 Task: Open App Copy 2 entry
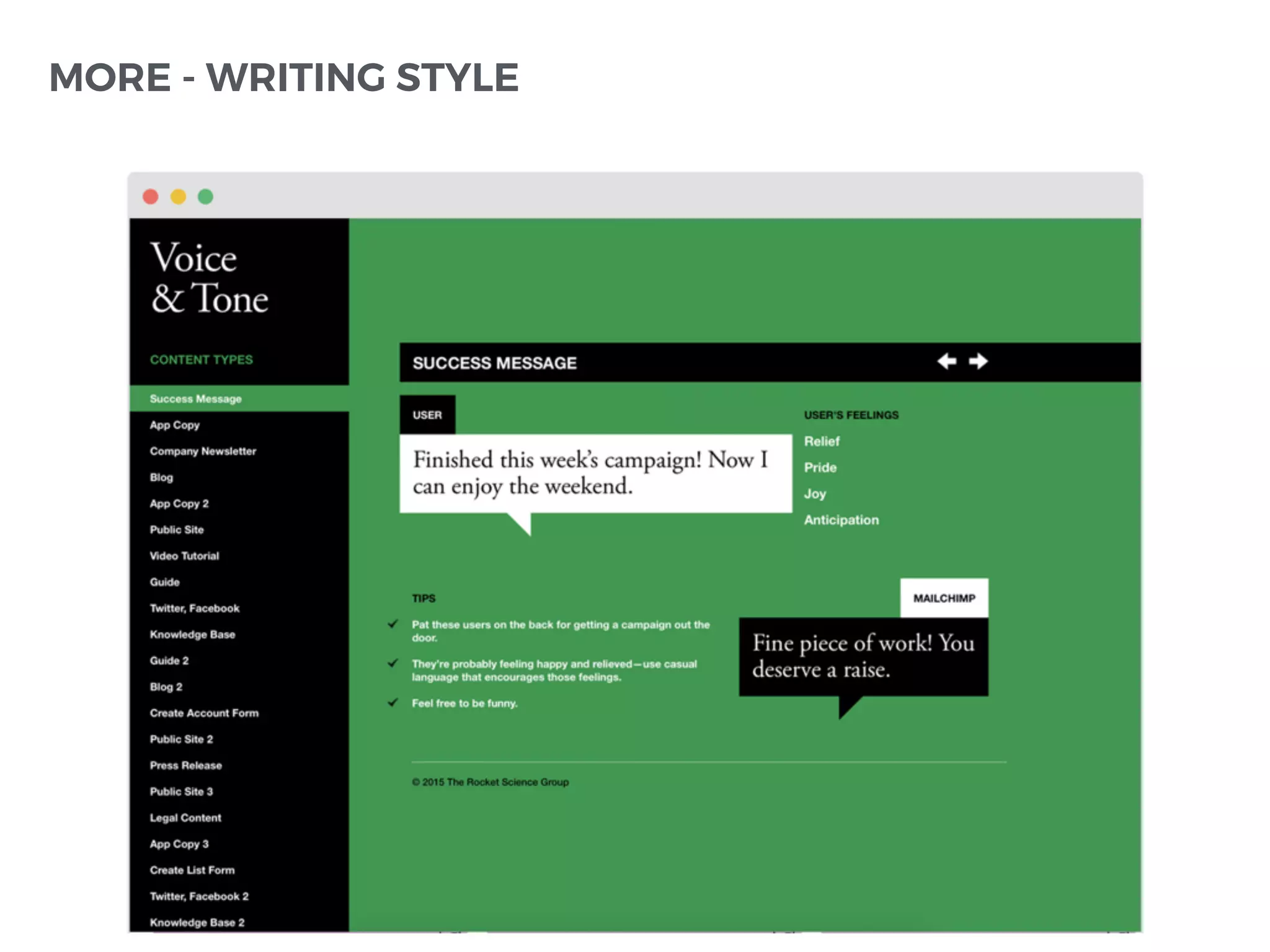coord(179,504)
